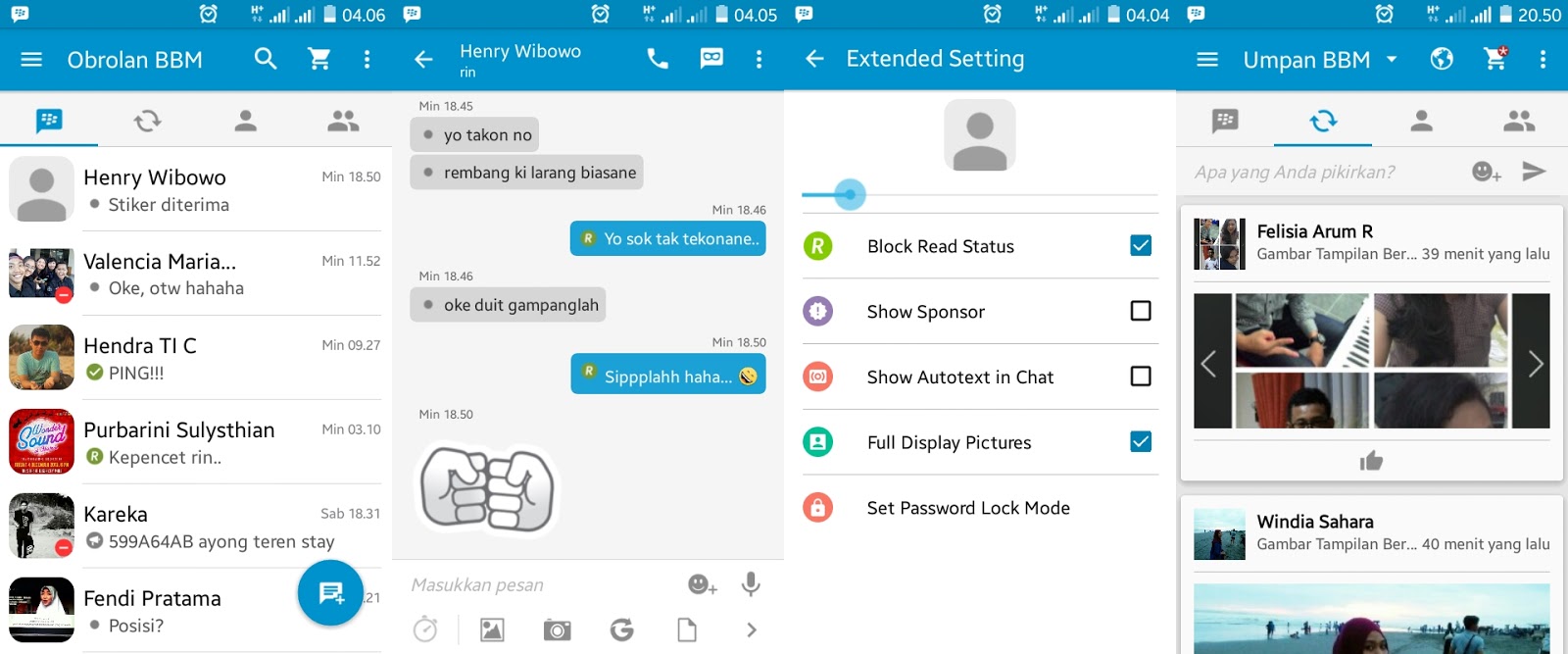Select groups tab in Obrolan BBM screen

(343, 121)
